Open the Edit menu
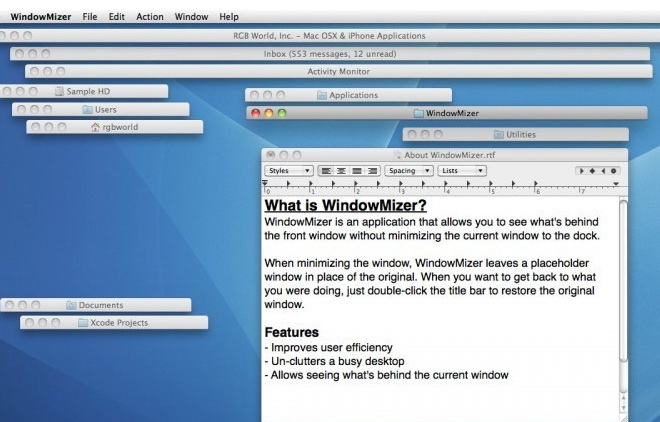The width and height of the screenshot is (660, 422). pos(117,17)
